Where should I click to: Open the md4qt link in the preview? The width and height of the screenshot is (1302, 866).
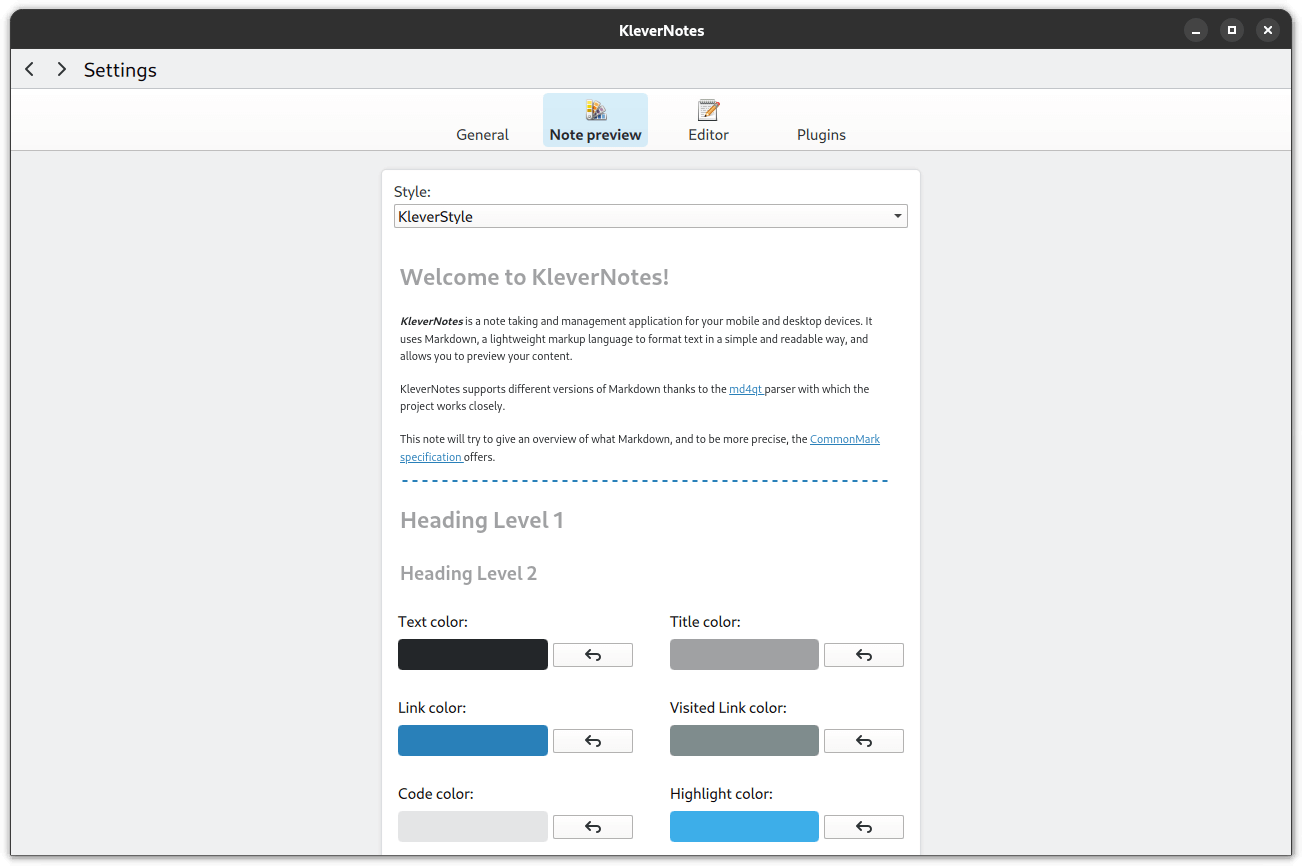[x=745, y=389]
